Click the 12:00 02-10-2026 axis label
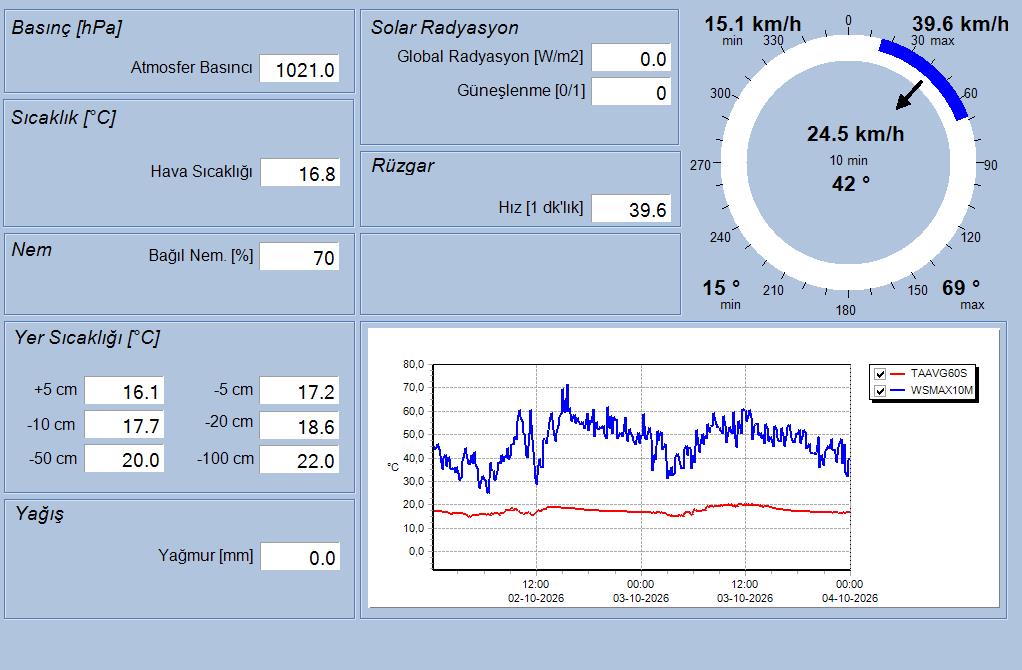1022x670 pixels. pos(536,591)
